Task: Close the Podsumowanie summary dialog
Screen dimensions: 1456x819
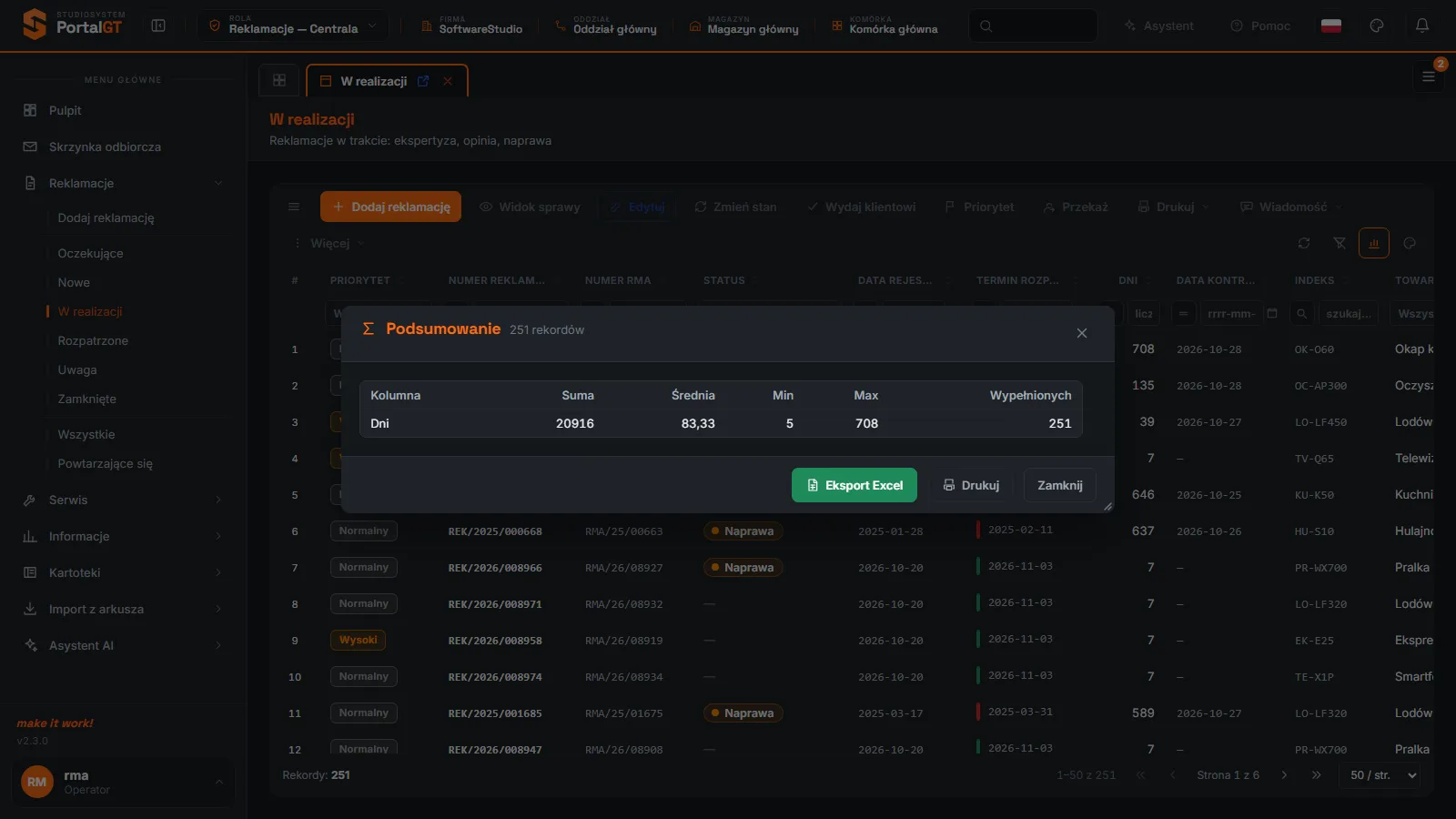Action: coord(1082,333)
